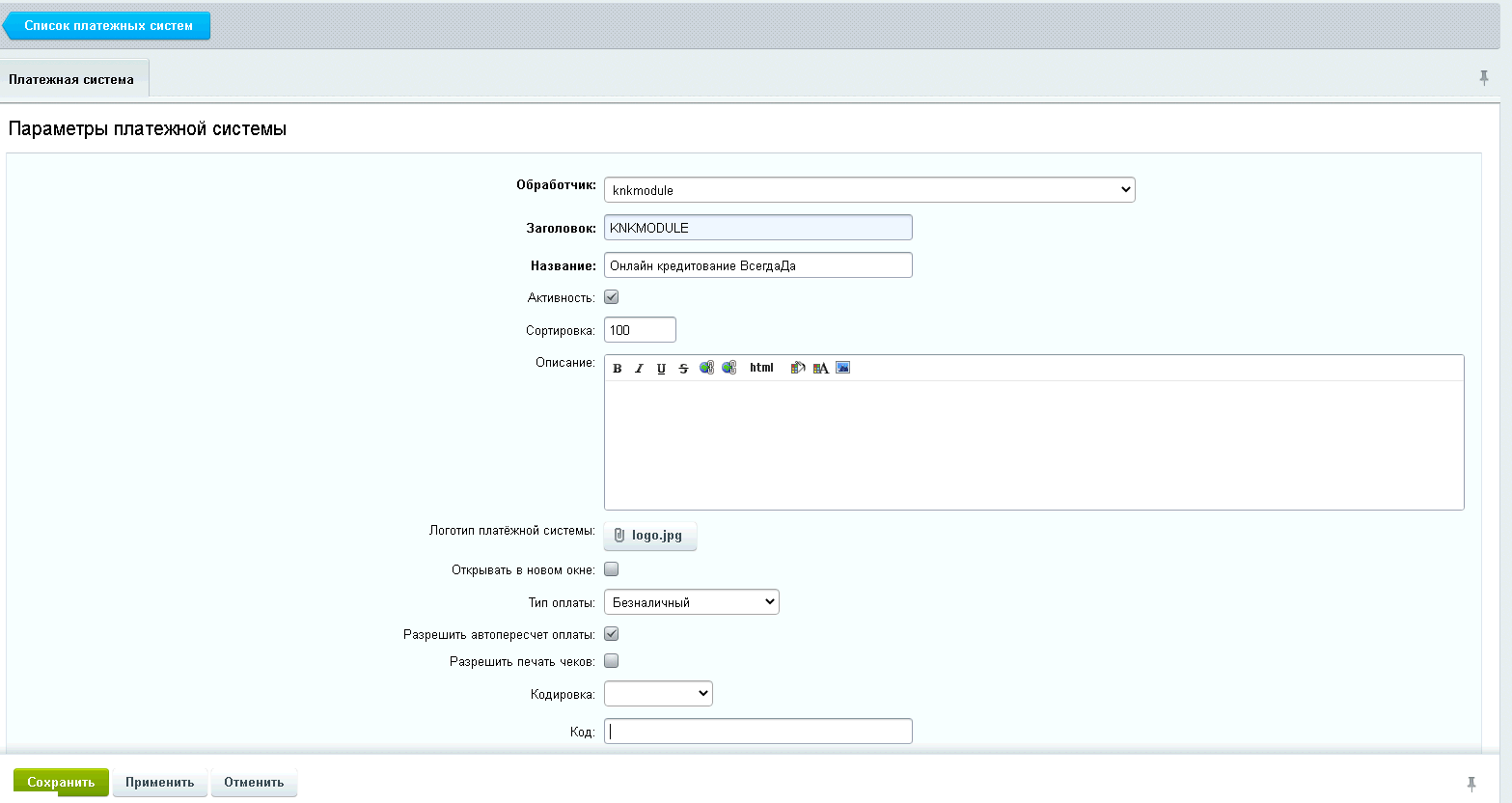
Task: Insert a hyperlink using first globe icon
Action: 706,368
